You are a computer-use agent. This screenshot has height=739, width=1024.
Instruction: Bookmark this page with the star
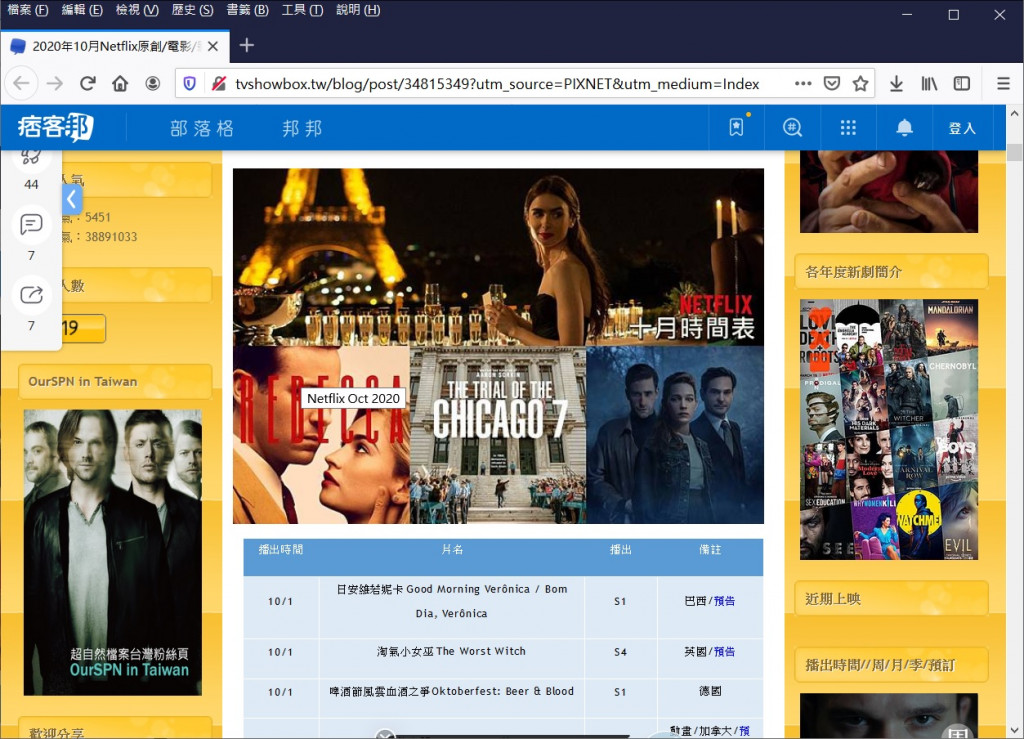point(860,84)
